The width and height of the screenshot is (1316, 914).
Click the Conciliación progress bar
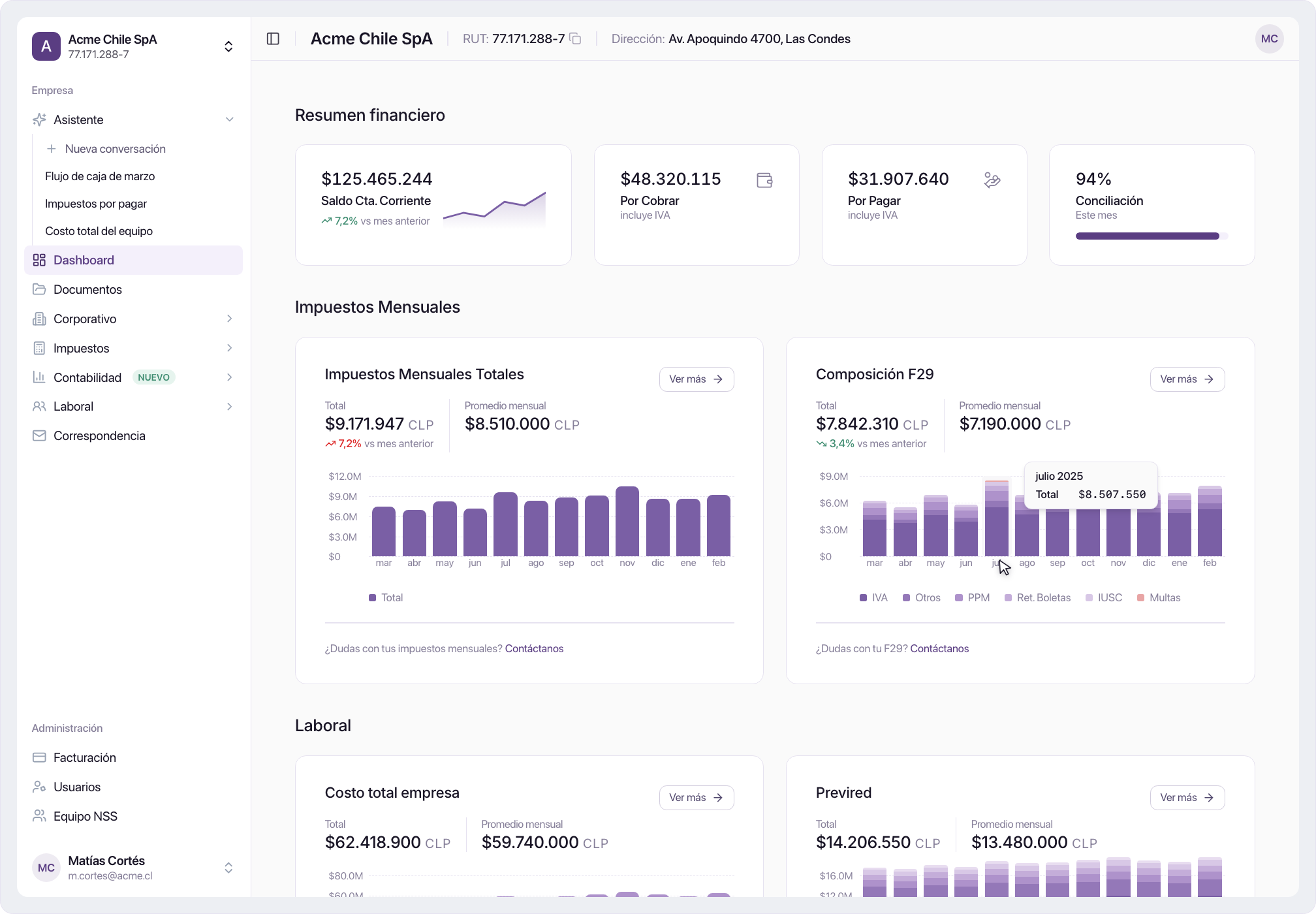[1151, 236]
